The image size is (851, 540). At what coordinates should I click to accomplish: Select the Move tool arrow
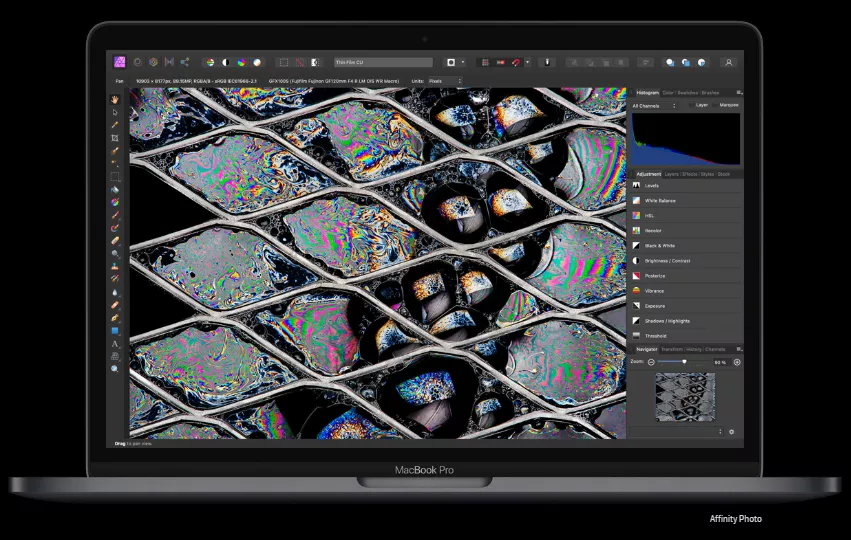point(115,112)
